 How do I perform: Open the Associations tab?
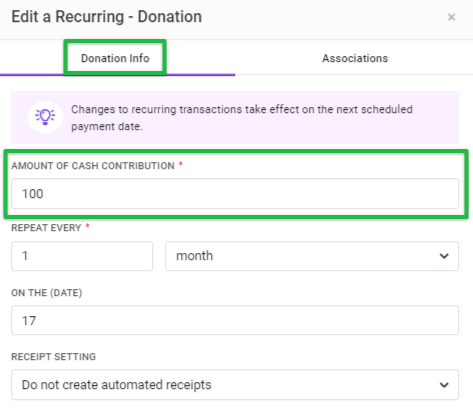(x=355, y=58)
